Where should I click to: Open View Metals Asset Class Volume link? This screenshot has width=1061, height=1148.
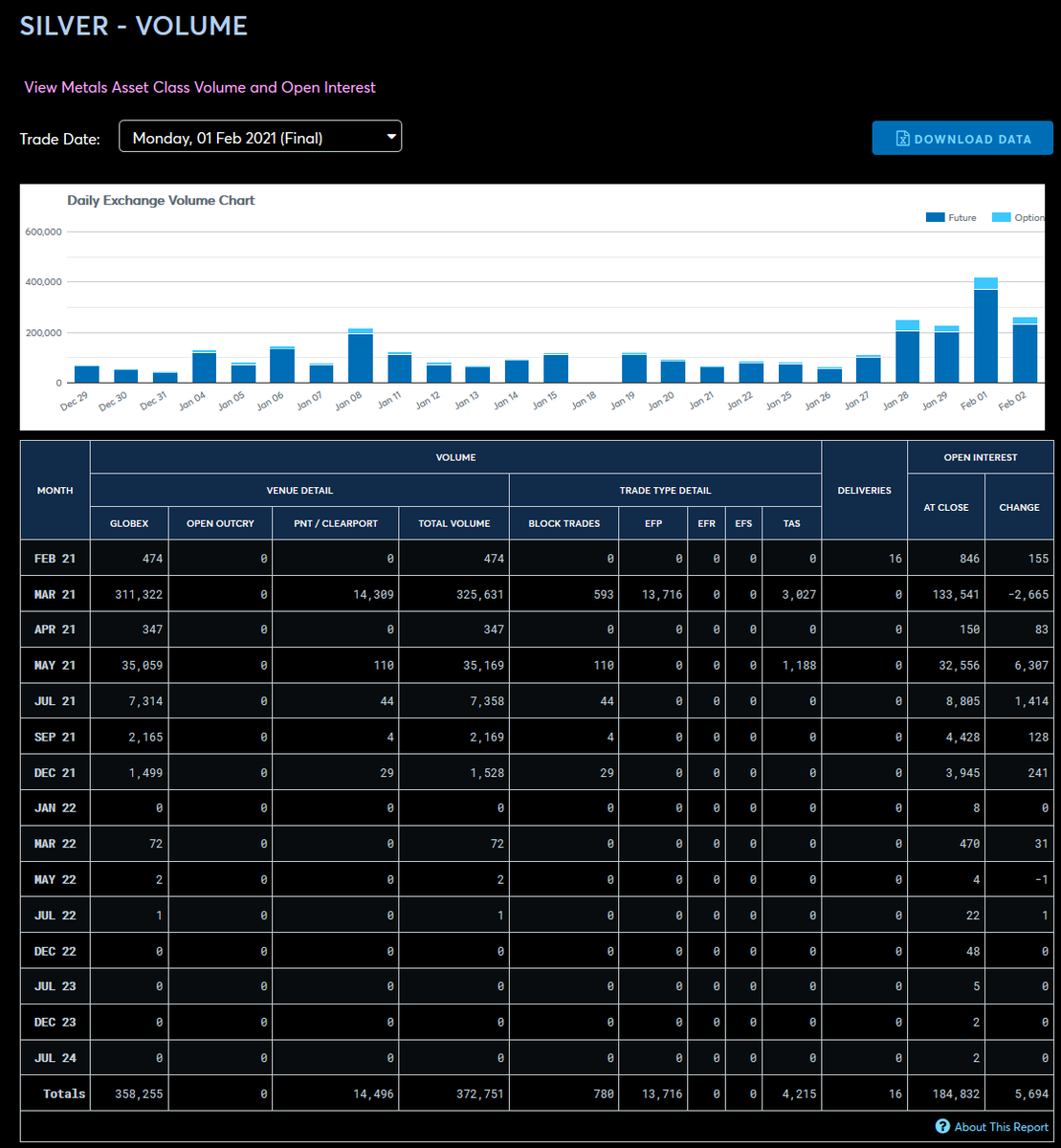pyautogui.click(x=200, y=87)
